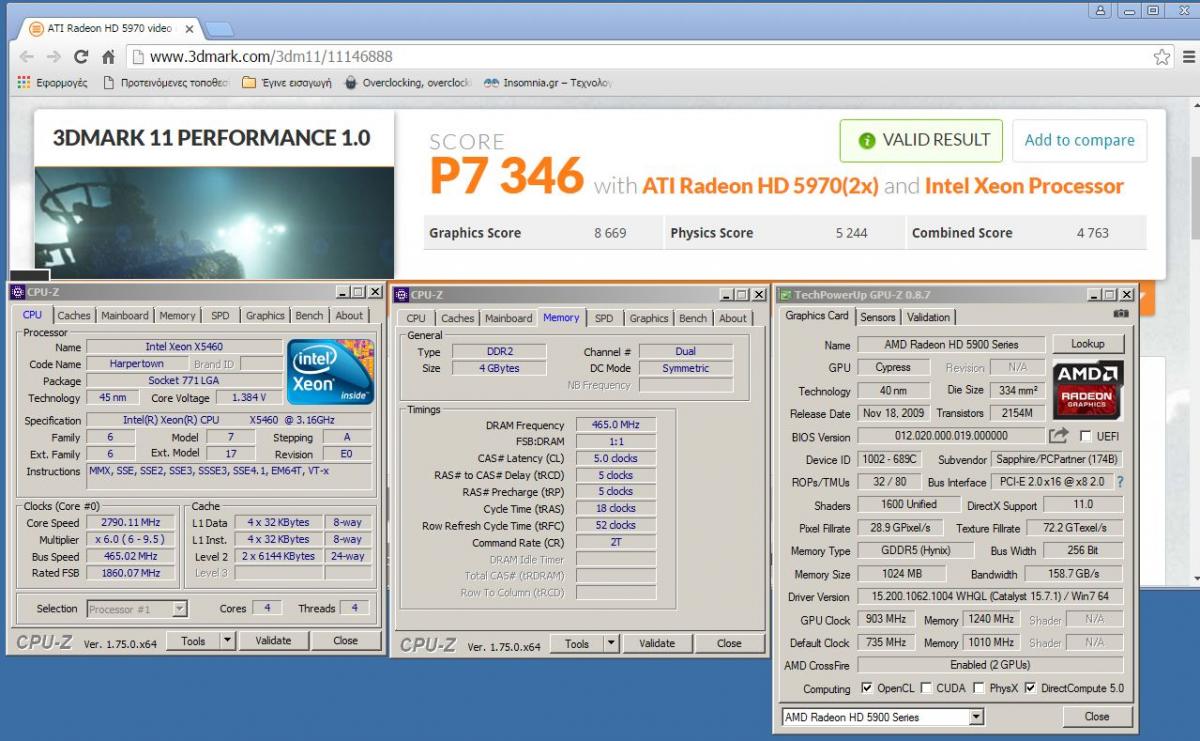Click the AMD CrossFire Enabled field

tap(990, 665)
